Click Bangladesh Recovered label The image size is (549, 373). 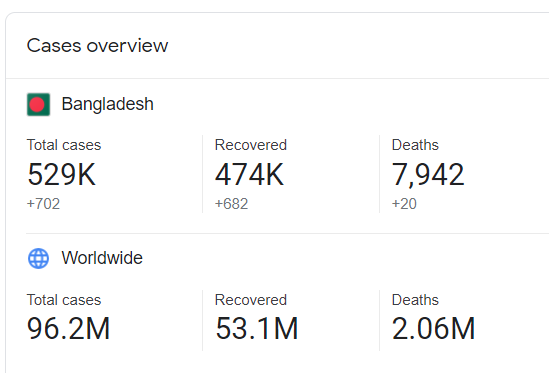click(x=251, y=145)
